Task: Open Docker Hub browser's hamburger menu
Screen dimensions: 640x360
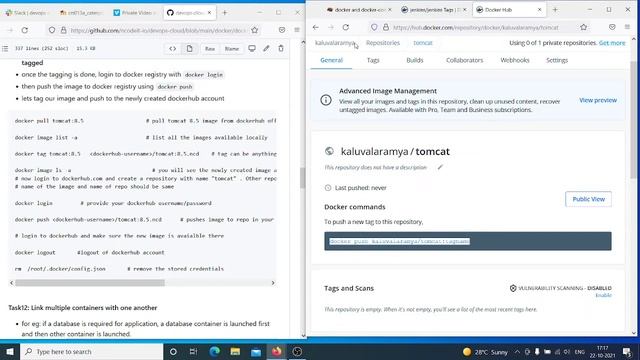Action: [x=627, y=27]
